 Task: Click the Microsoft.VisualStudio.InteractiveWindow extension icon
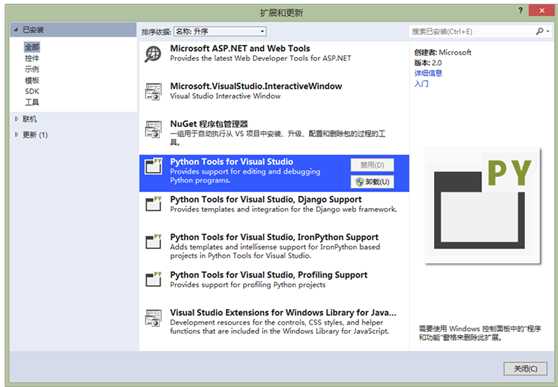(153, 91)
